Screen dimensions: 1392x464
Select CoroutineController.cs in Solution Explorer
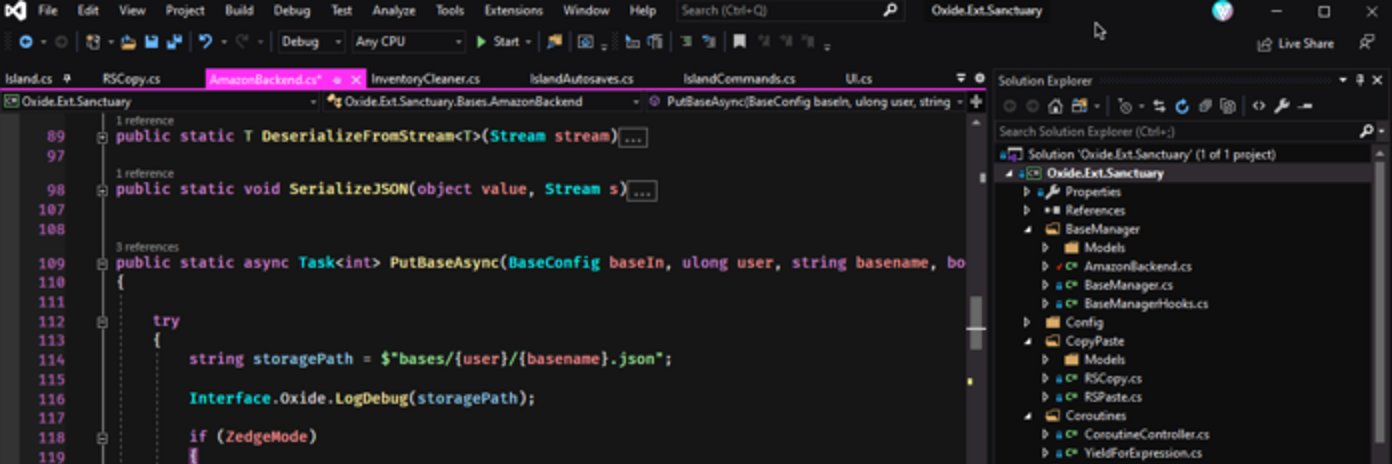tap(1146, 434)
